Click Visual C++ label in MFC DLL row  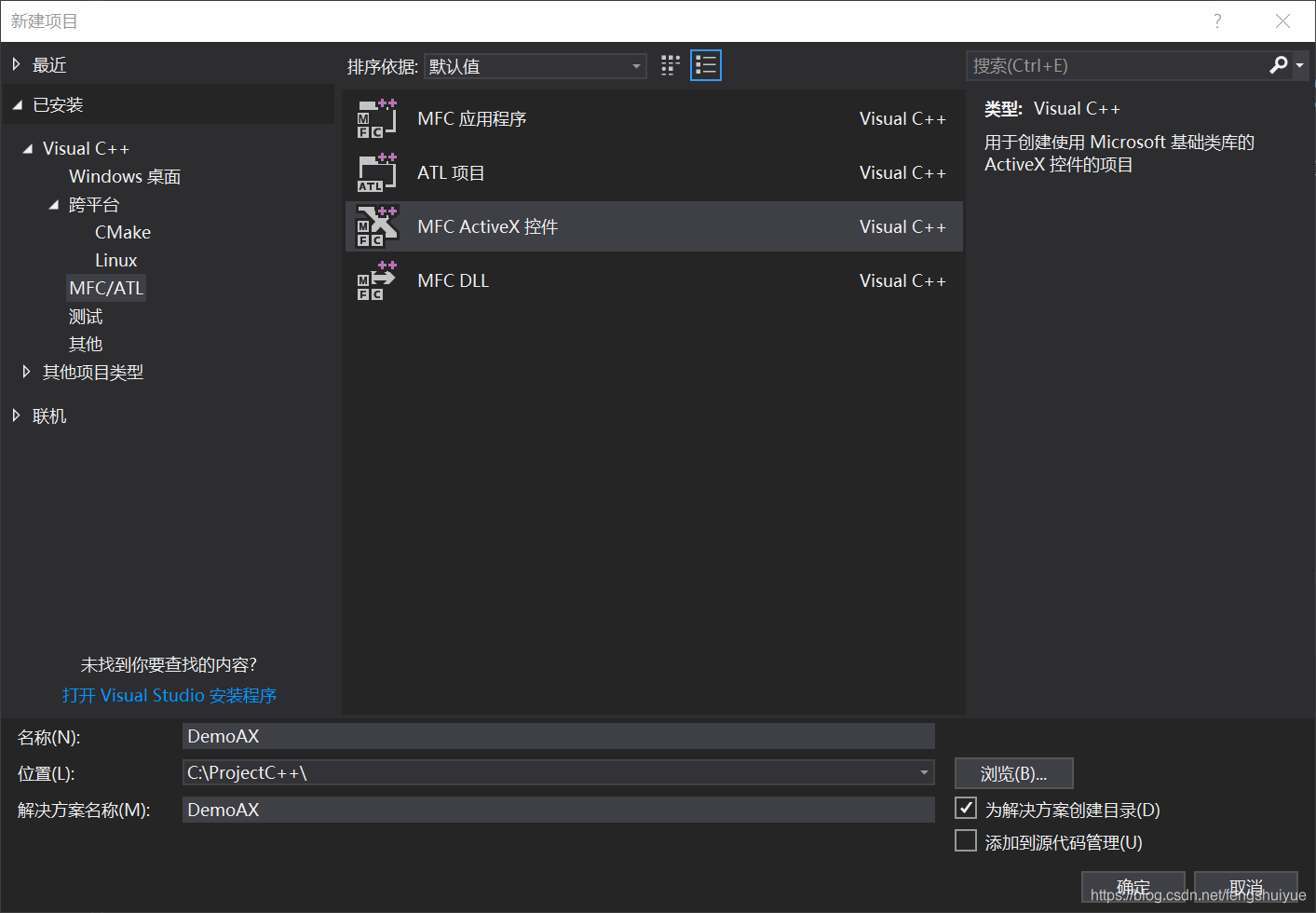coord(902,280)
